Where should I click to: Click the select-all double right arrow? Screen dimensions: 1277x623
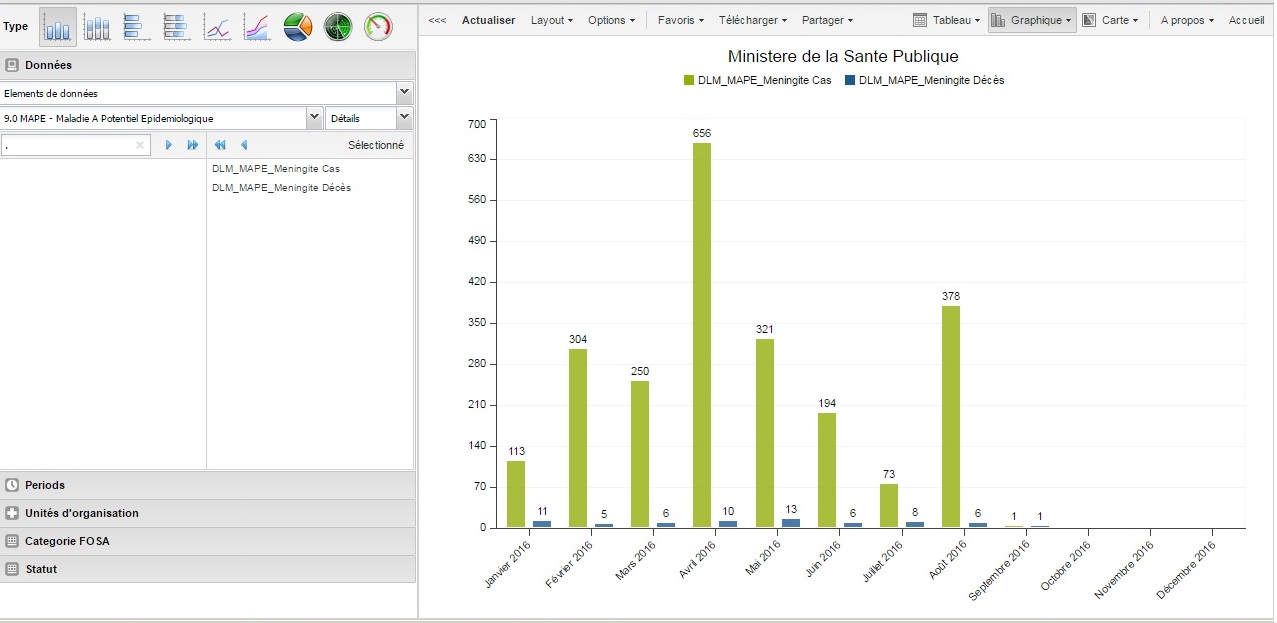click(193, 145)
